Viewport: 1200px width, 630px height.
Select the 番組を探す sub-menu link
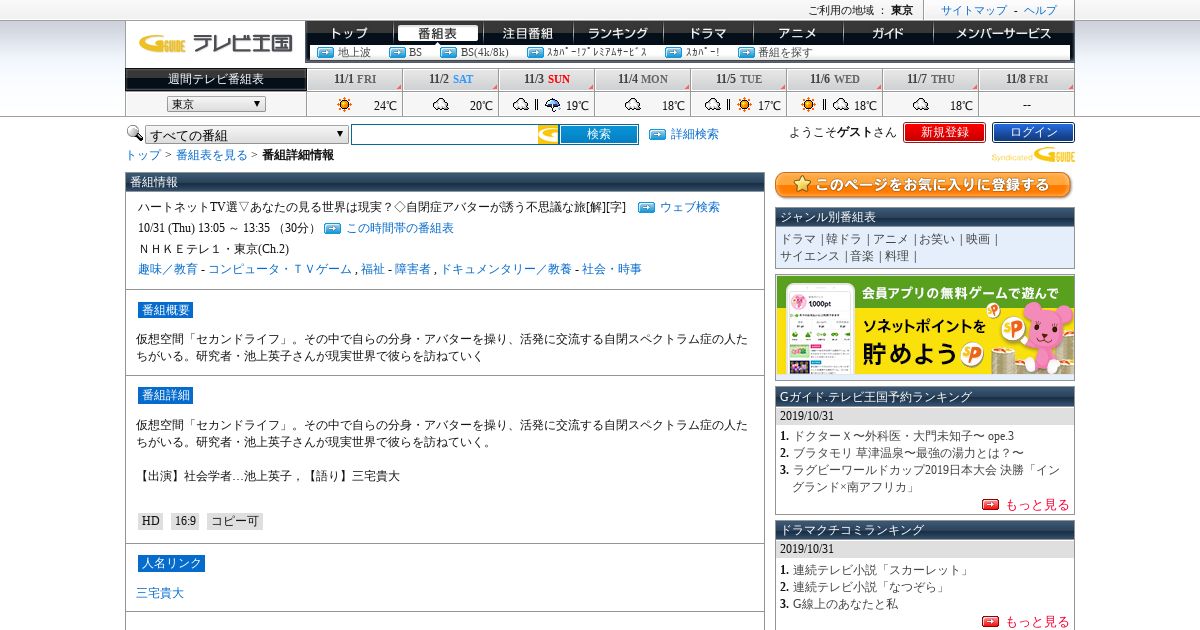click(785, 52)
